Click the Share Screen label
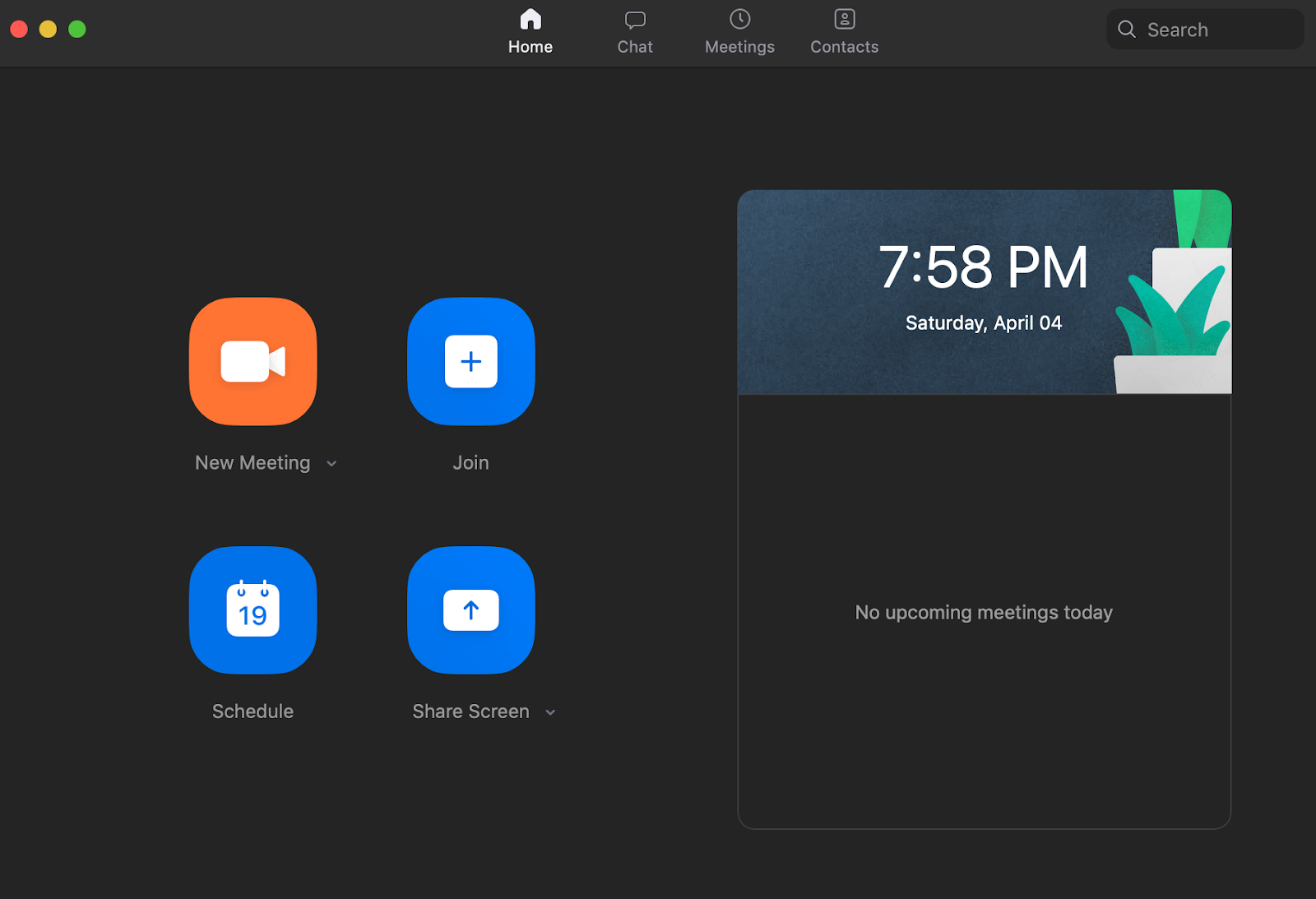The height and width of the screenshot is (899, 1316). click(471, 711)
